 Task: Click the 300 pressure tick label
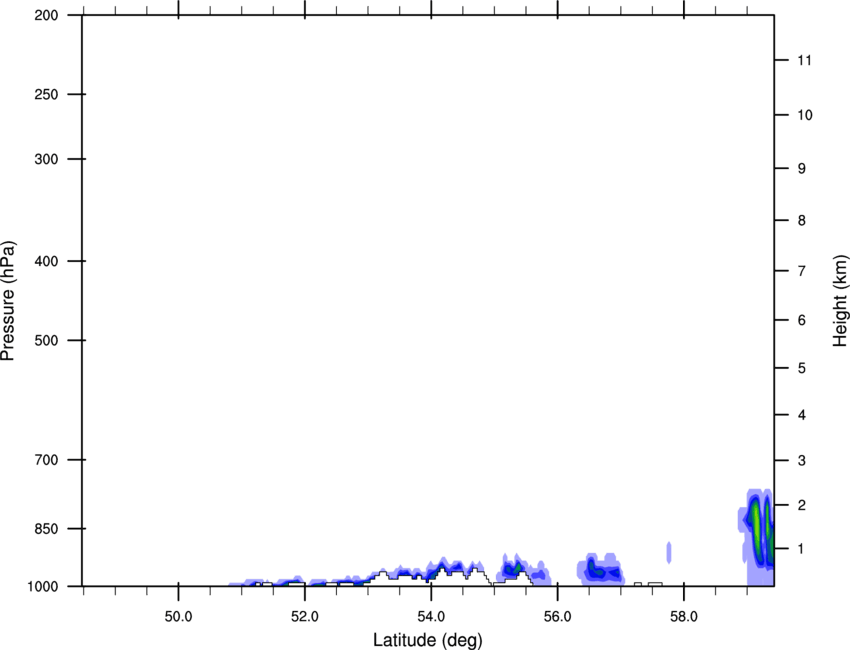[46, 159]
